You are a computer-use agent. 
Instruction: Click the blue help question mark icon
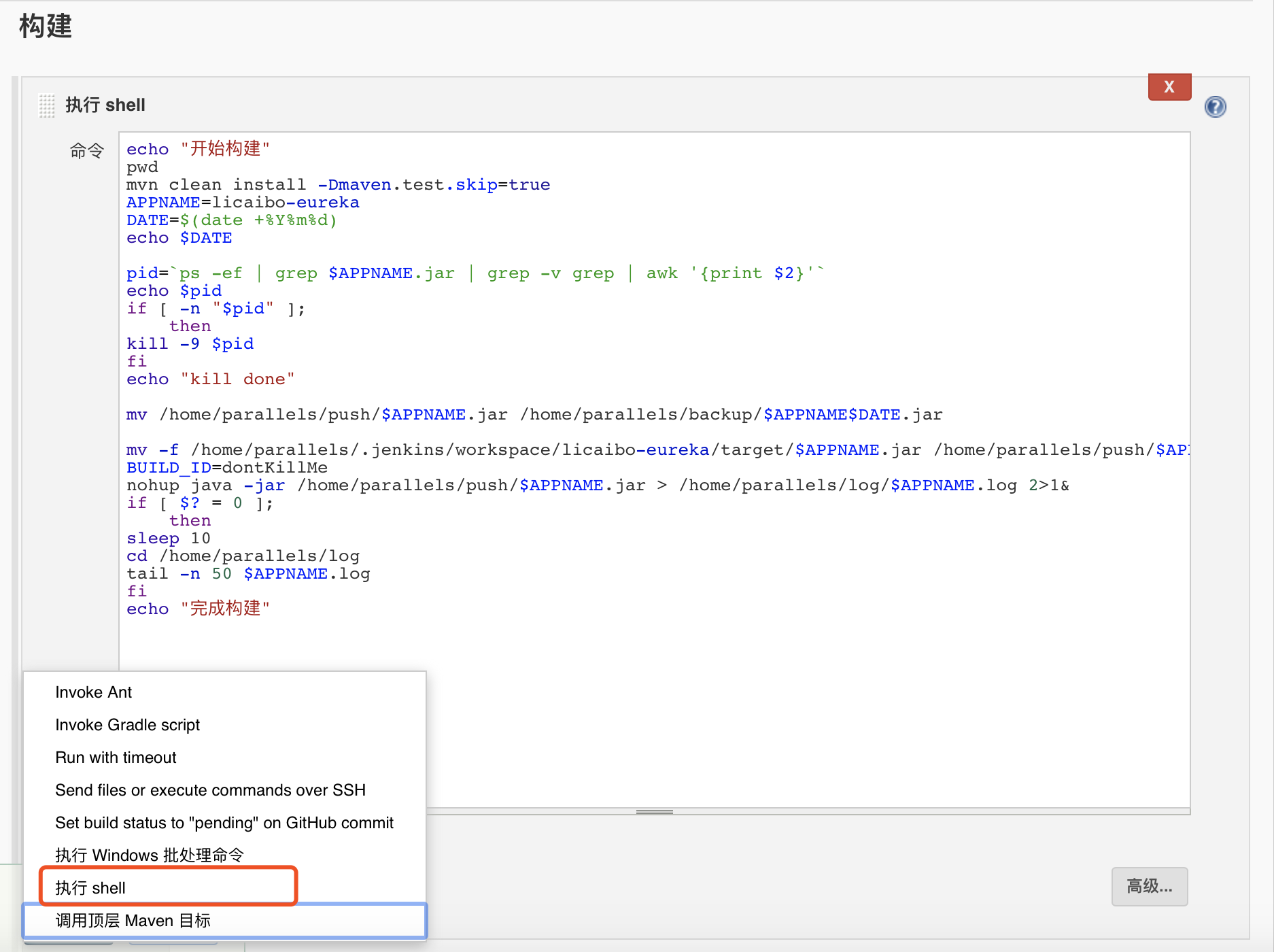tap(1215, 107)
